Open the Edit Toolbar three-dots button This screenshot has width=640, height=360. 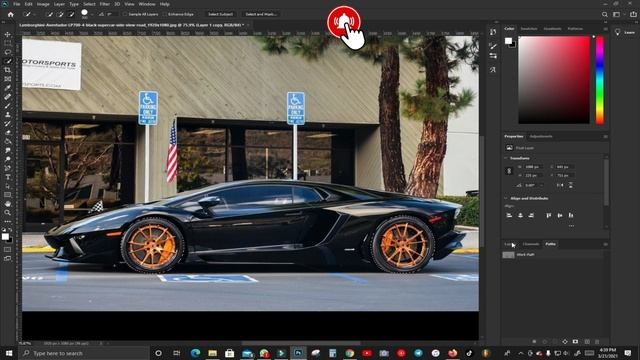[x=7, y=222]
